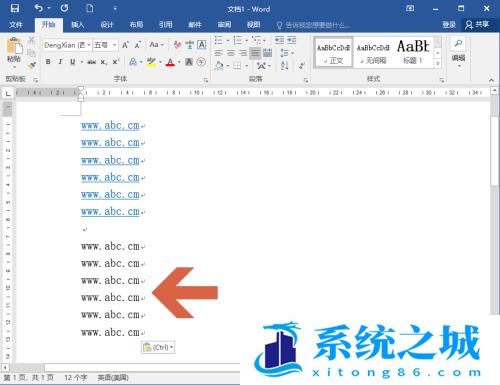The width and height of the screenshot is (500, 385).
Task: Toggle bold formatting
Action: pyautogui.click(x=48, y=62)
